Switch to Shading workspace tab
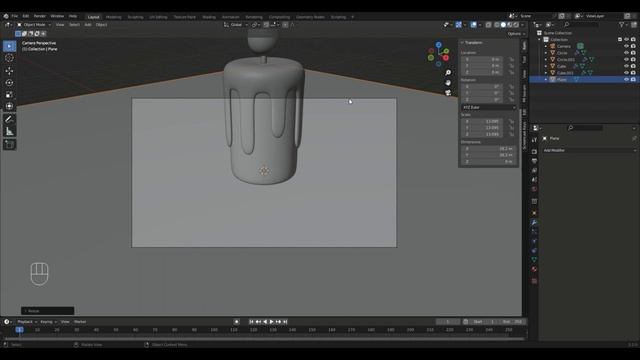This screenshot has width=640, height=360. (209, 17)
